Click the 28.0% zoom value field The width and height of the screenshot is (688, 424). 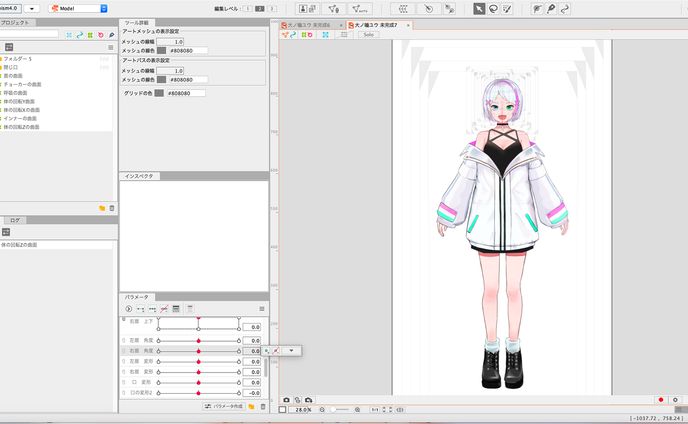(300, 410)
